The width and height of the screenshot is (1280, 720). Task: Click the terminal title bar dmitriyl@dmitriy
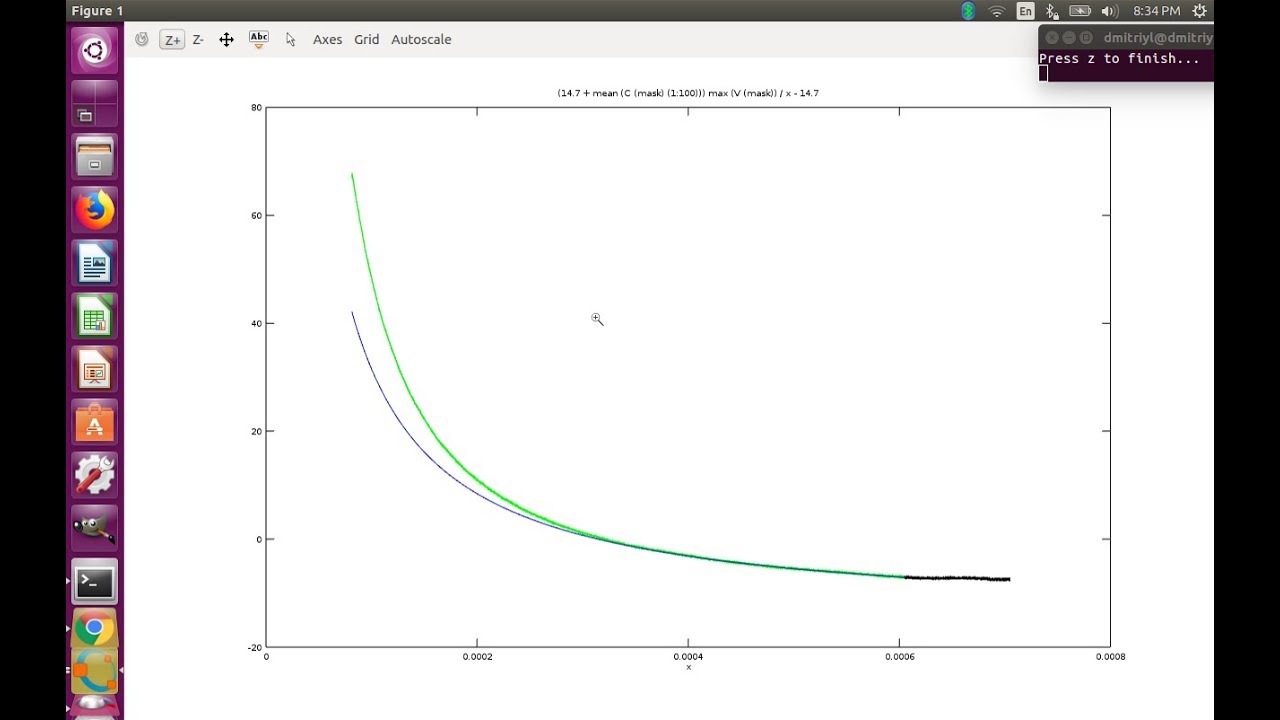pyautogui.click(x=1158, y=38)
